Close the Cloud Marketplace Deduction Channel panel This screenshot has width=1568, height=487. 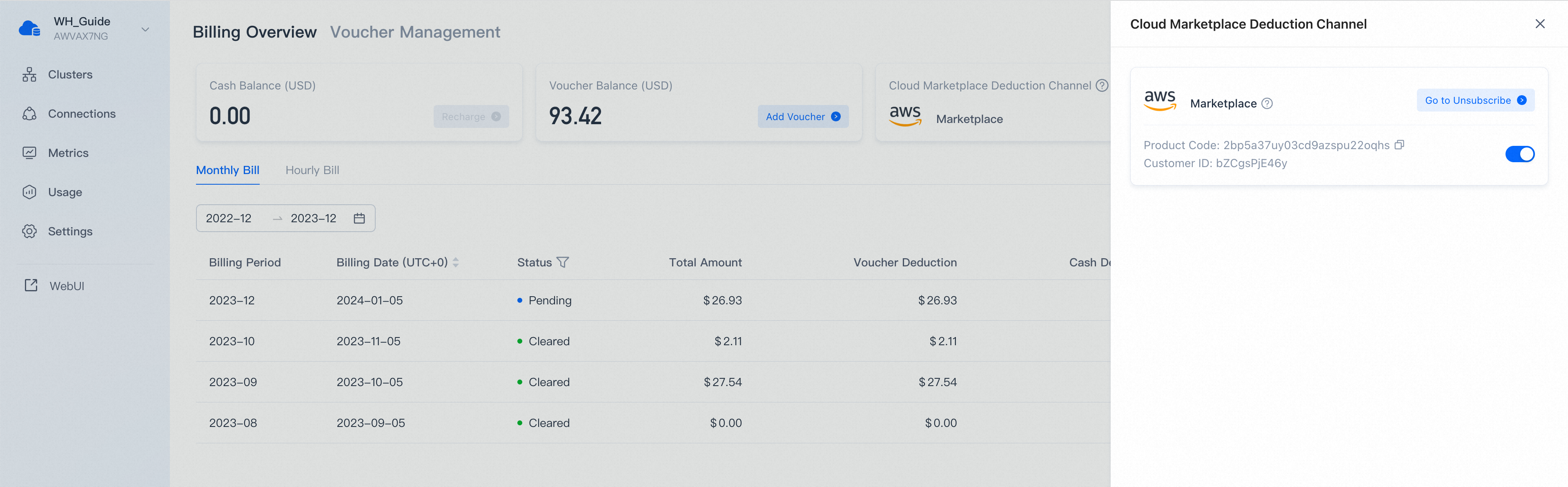point(1540,23)
